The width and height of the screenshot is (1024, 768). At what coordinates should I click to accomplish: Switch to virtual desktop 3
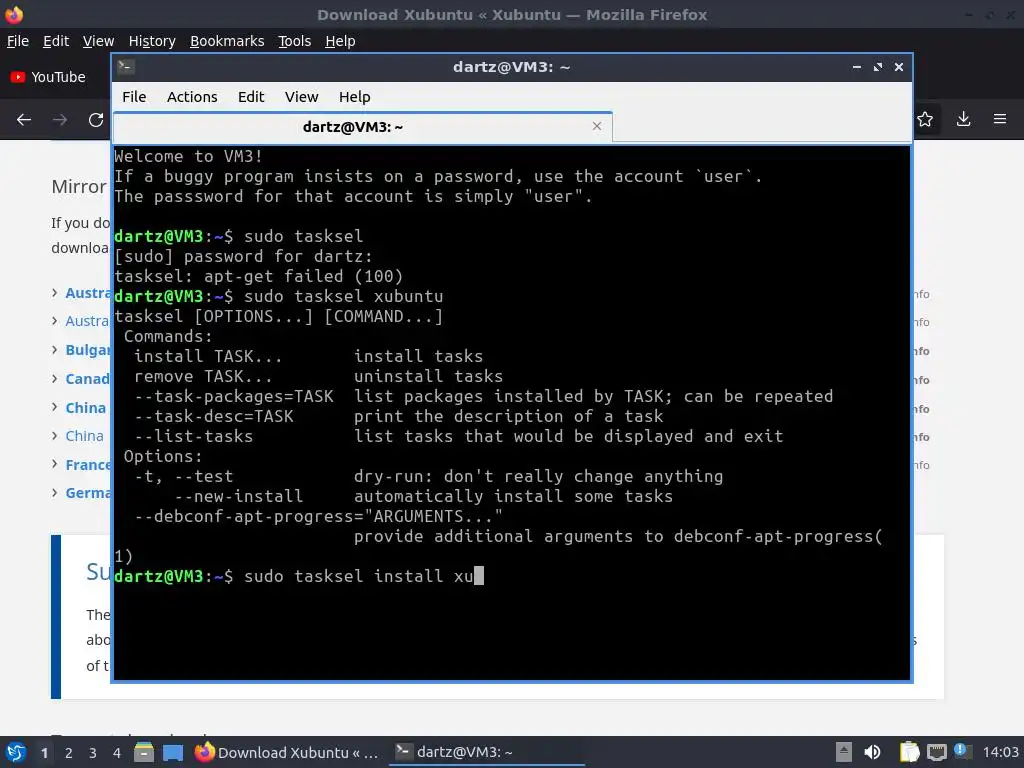click(93, 753)
